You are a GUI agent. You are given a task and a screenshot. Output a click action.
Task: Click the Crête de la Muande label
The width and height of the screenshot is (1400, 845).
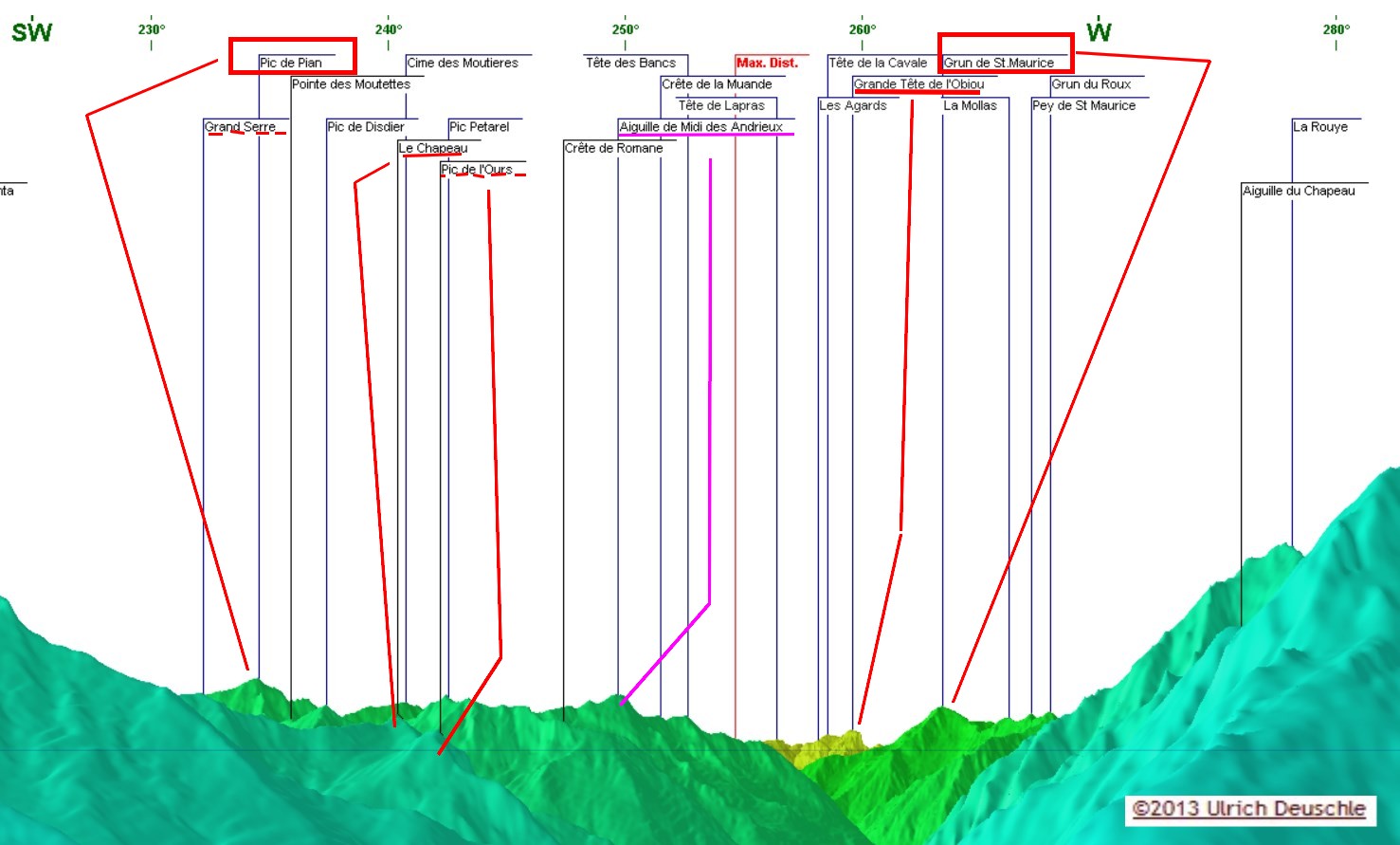[717, 84]
